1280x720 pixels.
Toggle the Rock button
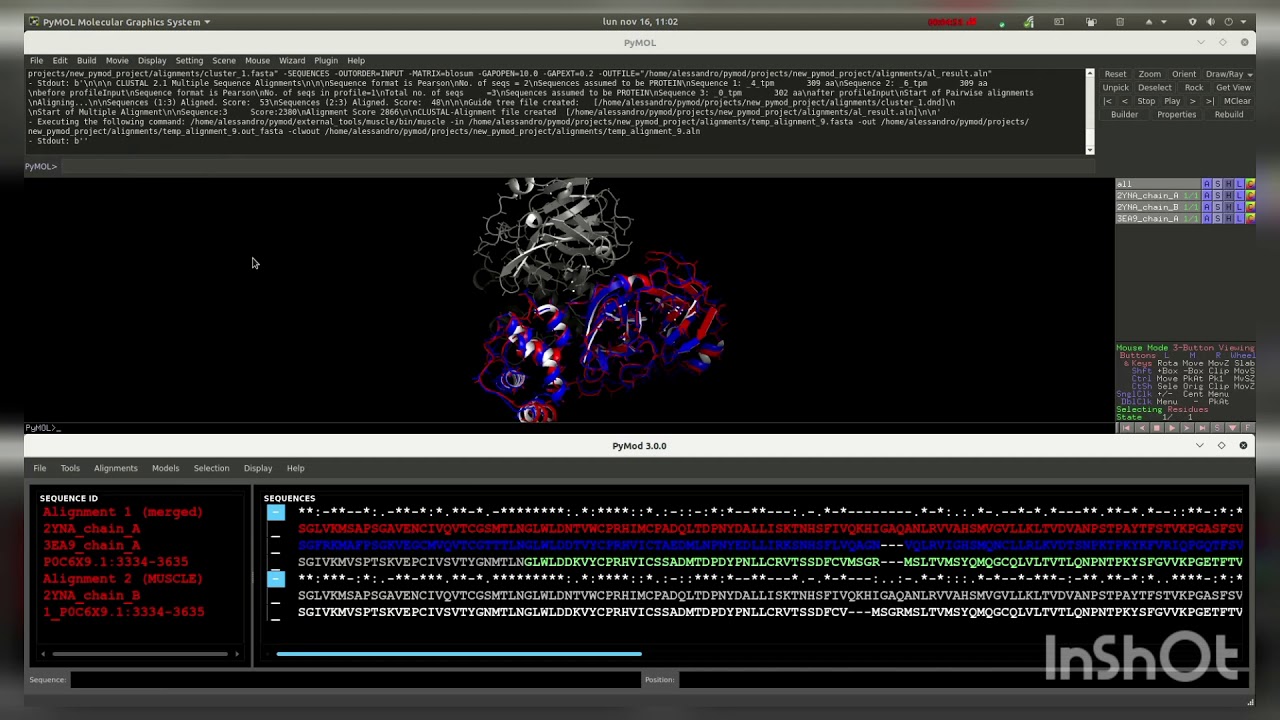(1194, 88)
